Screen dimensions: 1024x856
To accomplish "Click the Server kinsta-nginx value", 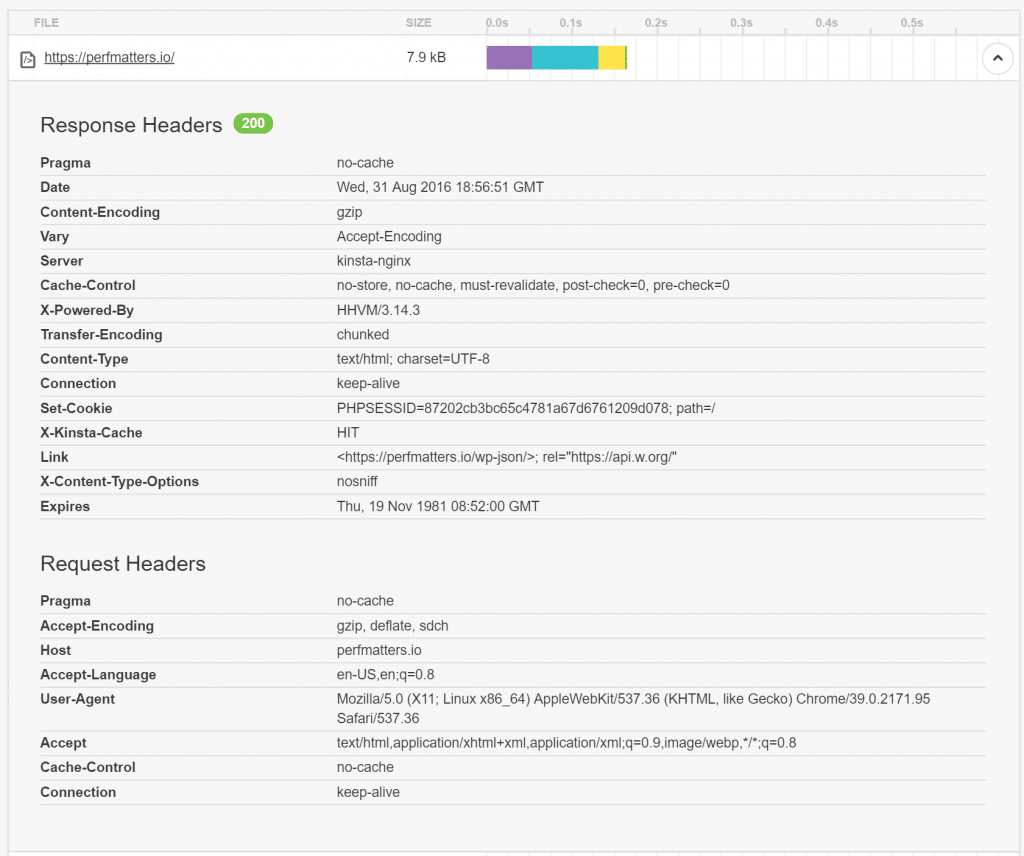I will 374,261.
